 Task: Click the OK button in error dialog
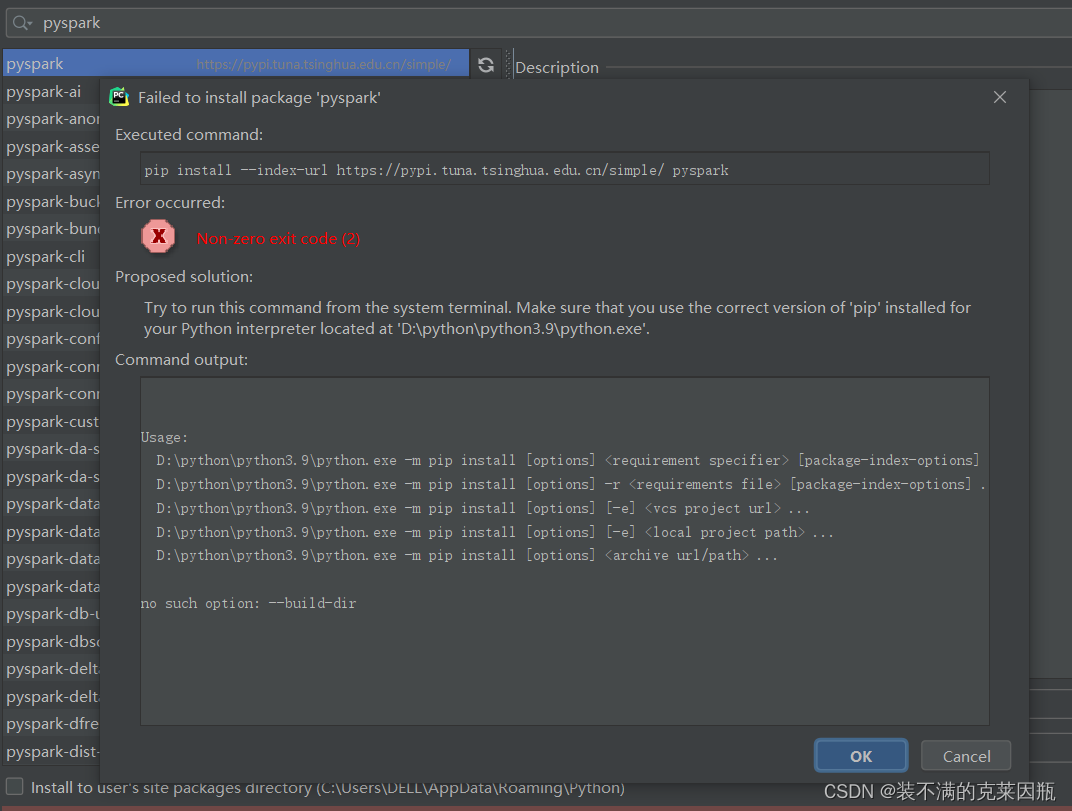pyautogui.click(x=861, y=756)
